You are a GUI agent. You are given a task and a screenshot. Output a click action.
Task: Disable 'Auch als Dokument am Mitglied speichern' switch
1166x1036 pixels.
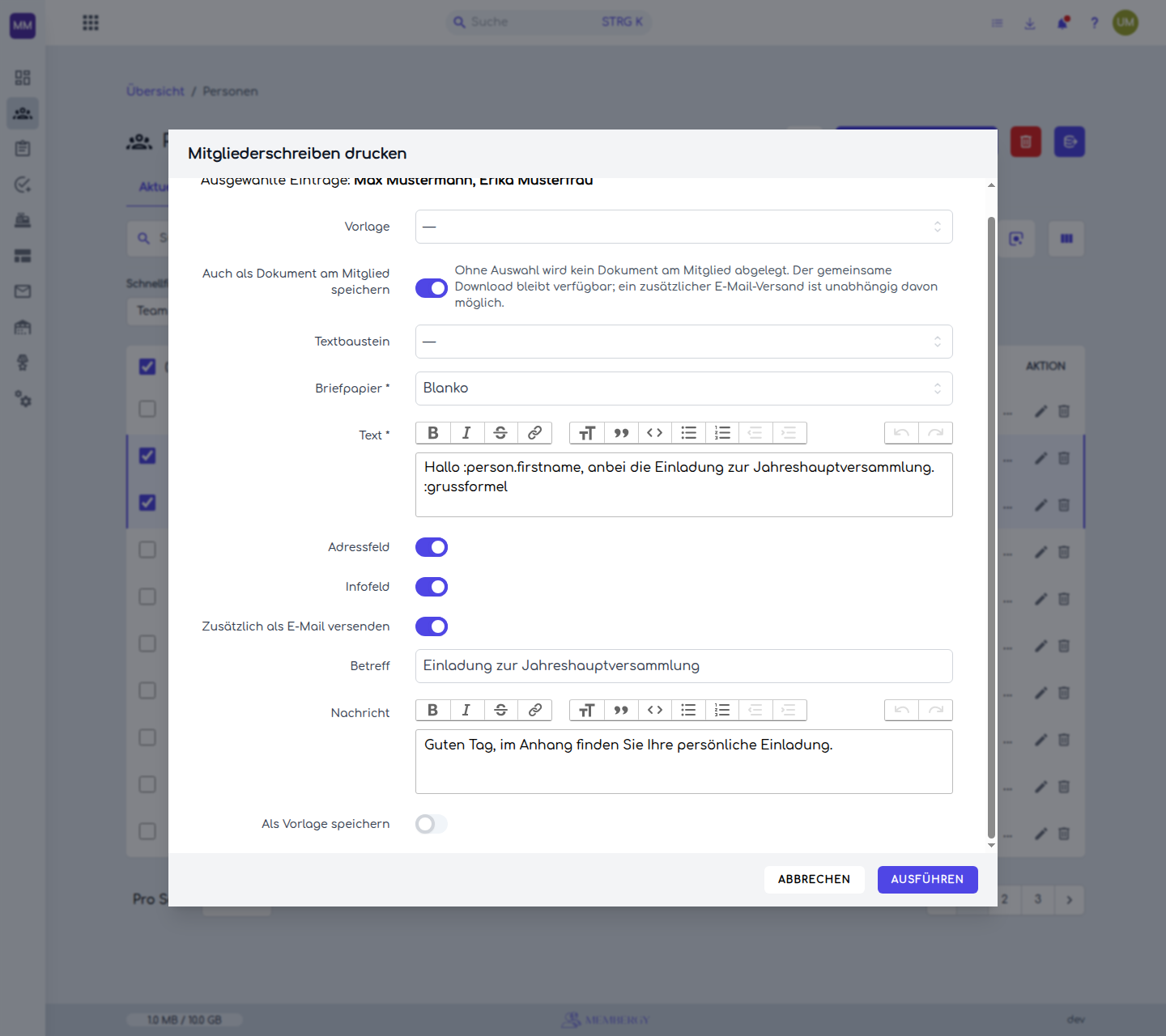pos(432,288)
